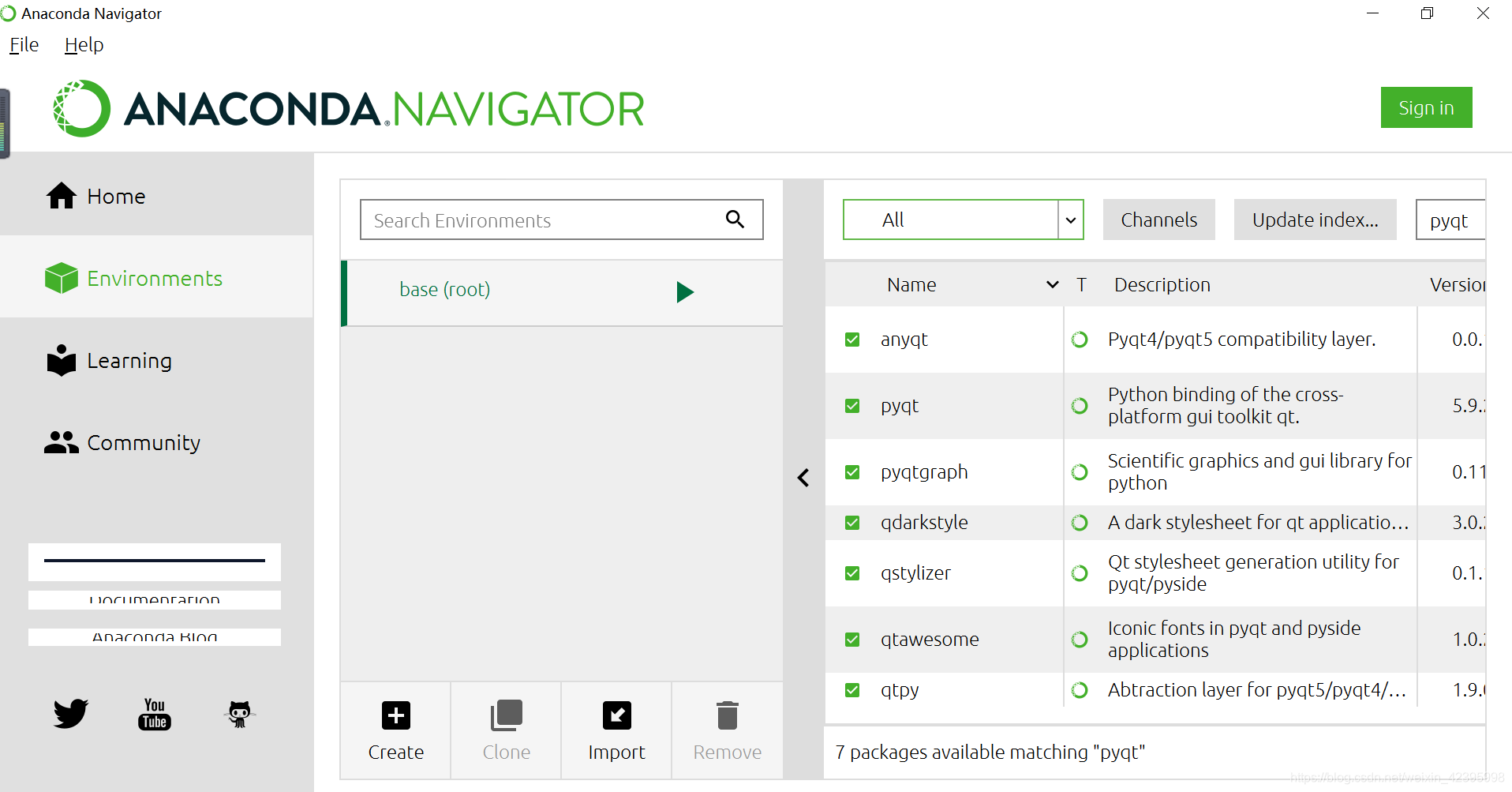1512x792 pixels.
Task: Click the green Environments cube icon
Action: 62,278
